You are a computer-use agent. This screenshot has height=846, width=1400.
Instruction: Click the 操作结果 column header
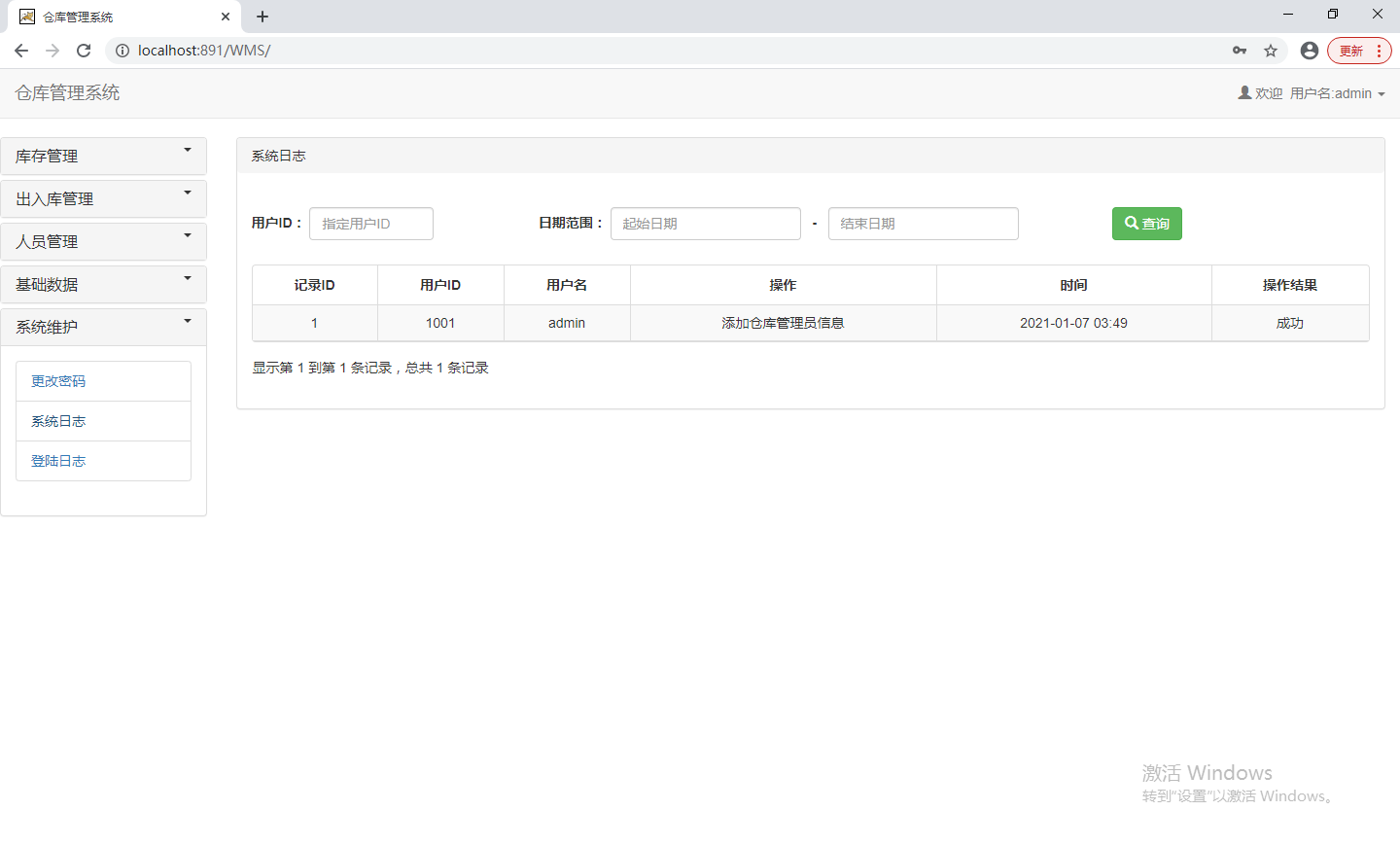pyautogui.click(x=1290, y=285)
